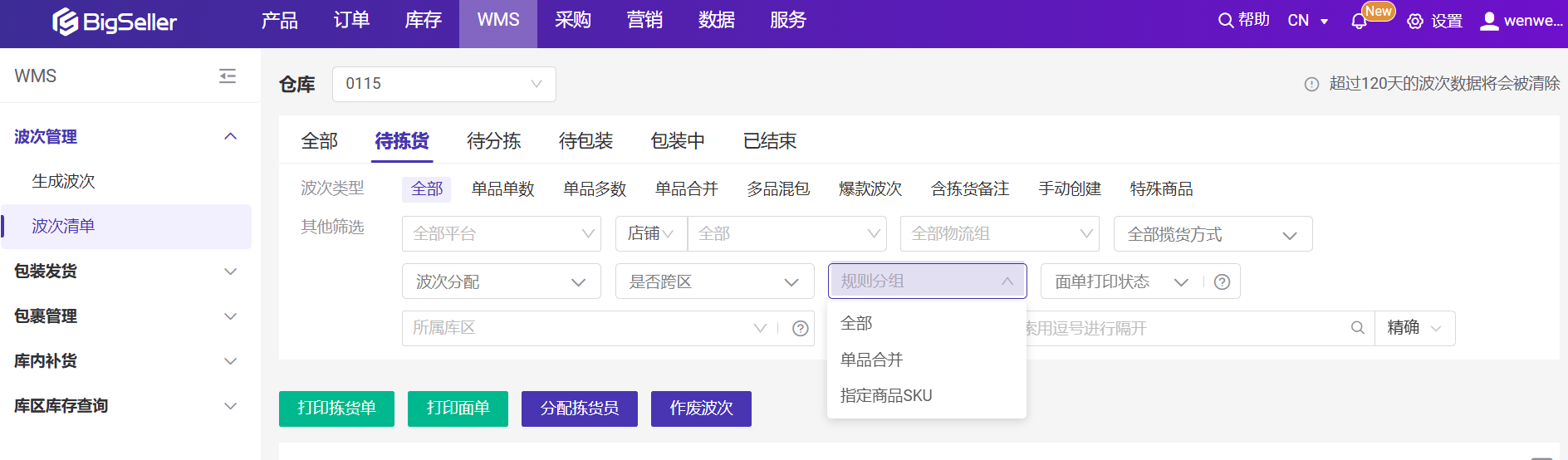Click the 打印拣货单 button
The height and width of the screenshot is (460, 1568).
pyautogui.click(x=336, y=409)
